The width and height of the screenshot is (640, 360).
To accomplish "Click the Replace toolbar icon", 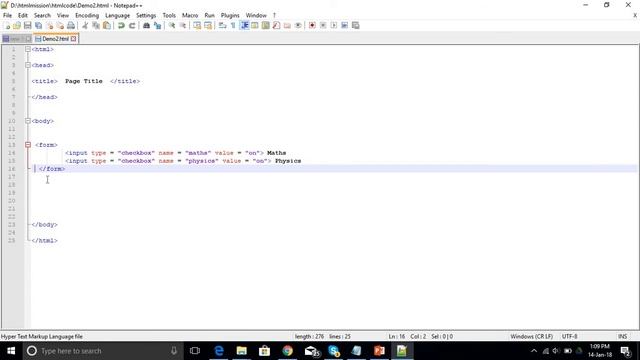I will [157, 25].
